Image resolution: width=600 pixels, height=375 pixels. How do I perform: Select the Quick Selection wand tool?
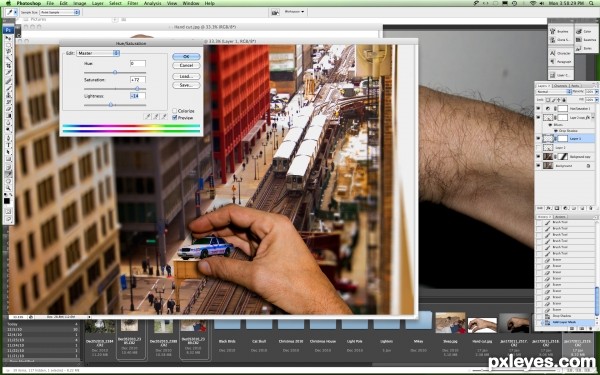(x=8, y=58)
